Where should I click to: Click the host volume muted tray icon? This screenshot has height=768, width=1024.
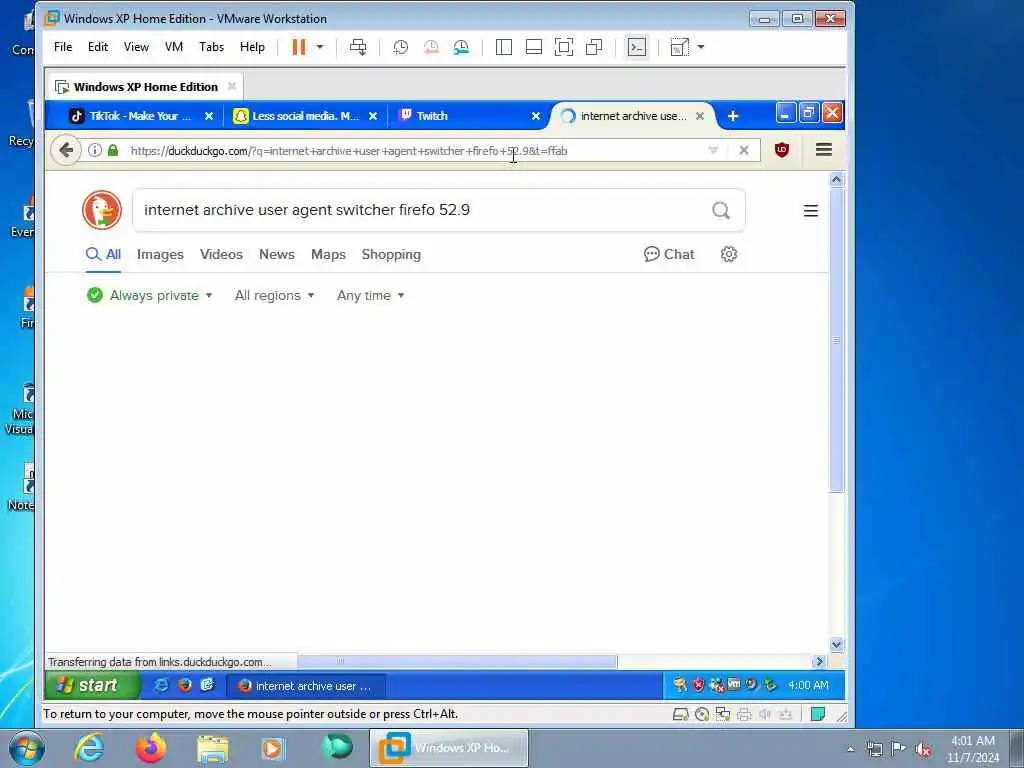[923, 749]
